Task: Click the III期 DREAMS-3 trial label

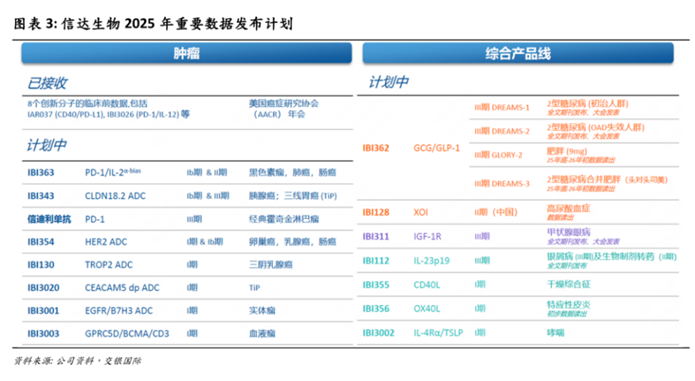Action: [502, 183]
